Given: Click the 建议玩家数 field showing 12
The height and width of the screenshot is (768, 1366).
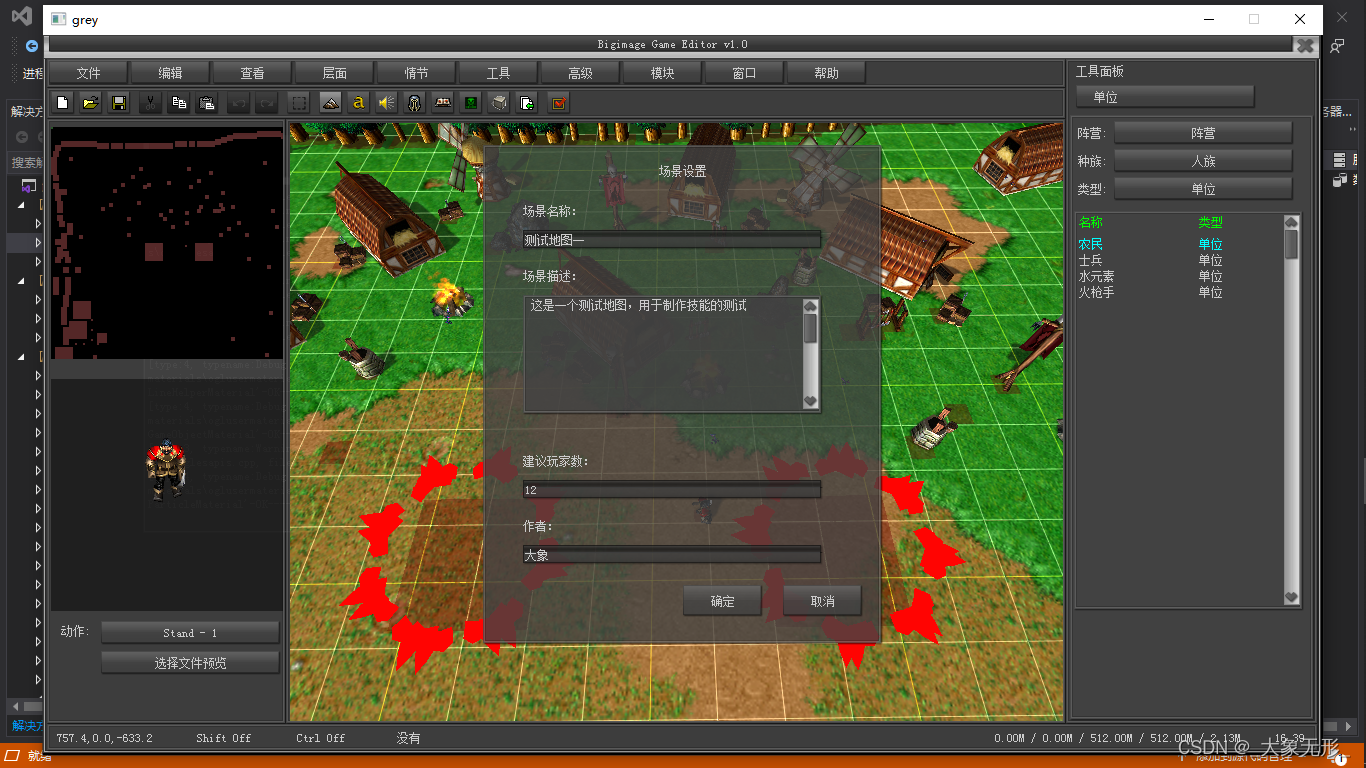Looking at the screenshot, I should pos(672,490).
